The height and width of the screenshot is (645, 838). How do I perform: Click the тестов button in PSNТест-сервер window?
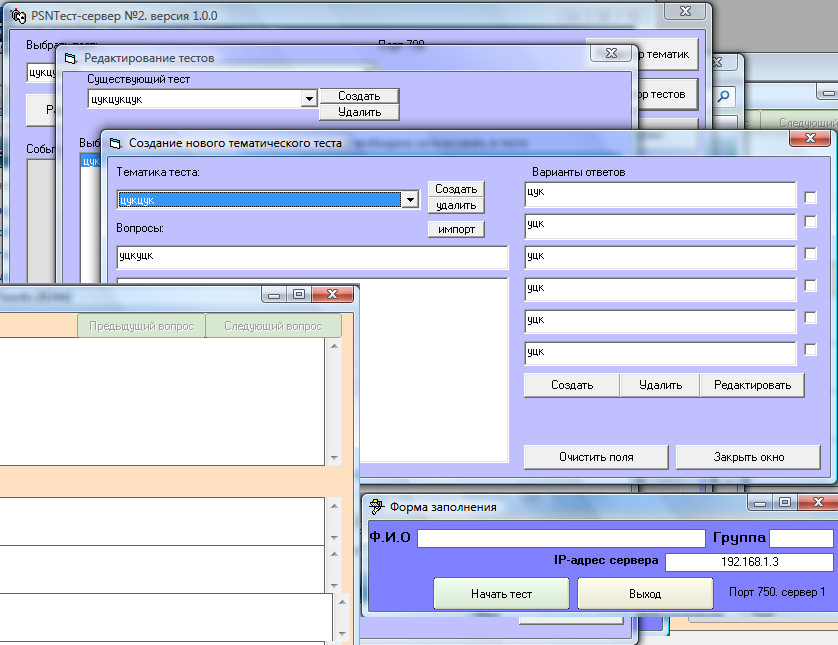pyautogui.click(x=667, y=95)
